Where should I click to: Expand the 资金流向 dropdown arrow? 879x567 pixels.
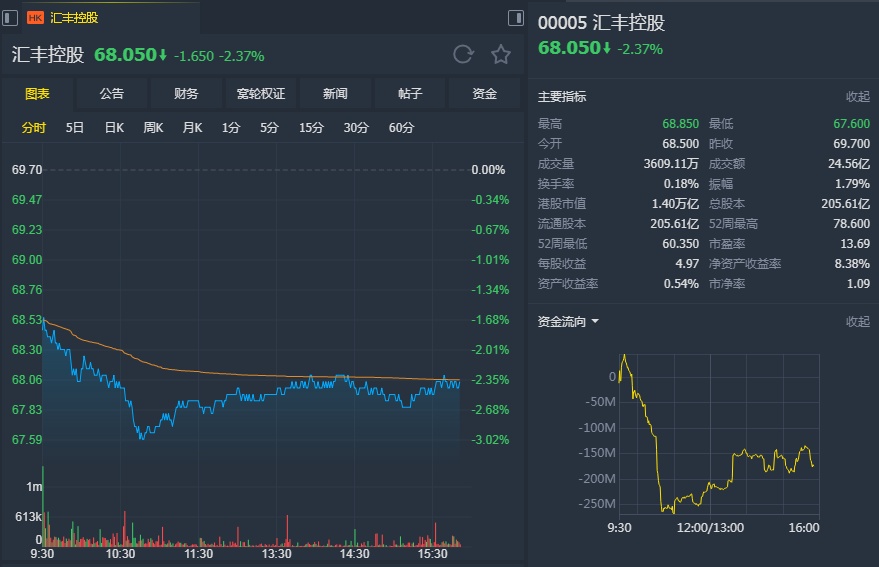[x=595, y=322]
